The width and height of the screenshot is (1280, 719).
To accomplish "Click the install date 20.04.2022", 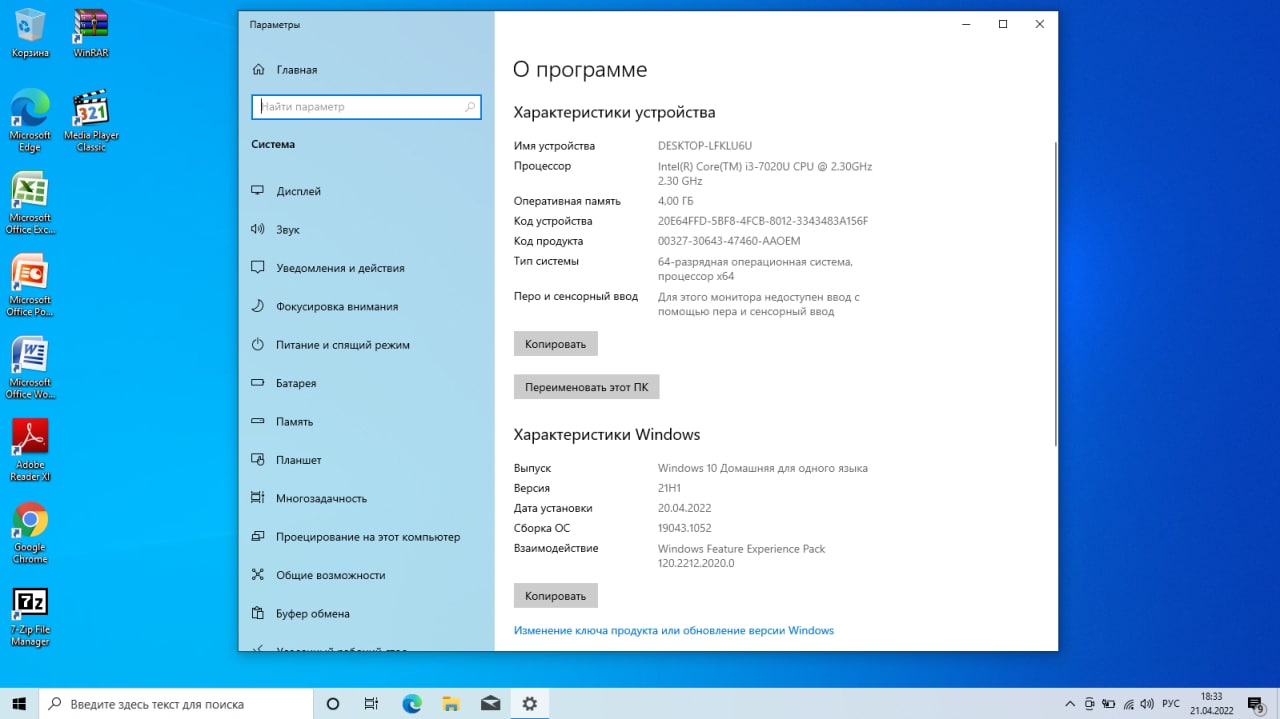I will [685, 508].
